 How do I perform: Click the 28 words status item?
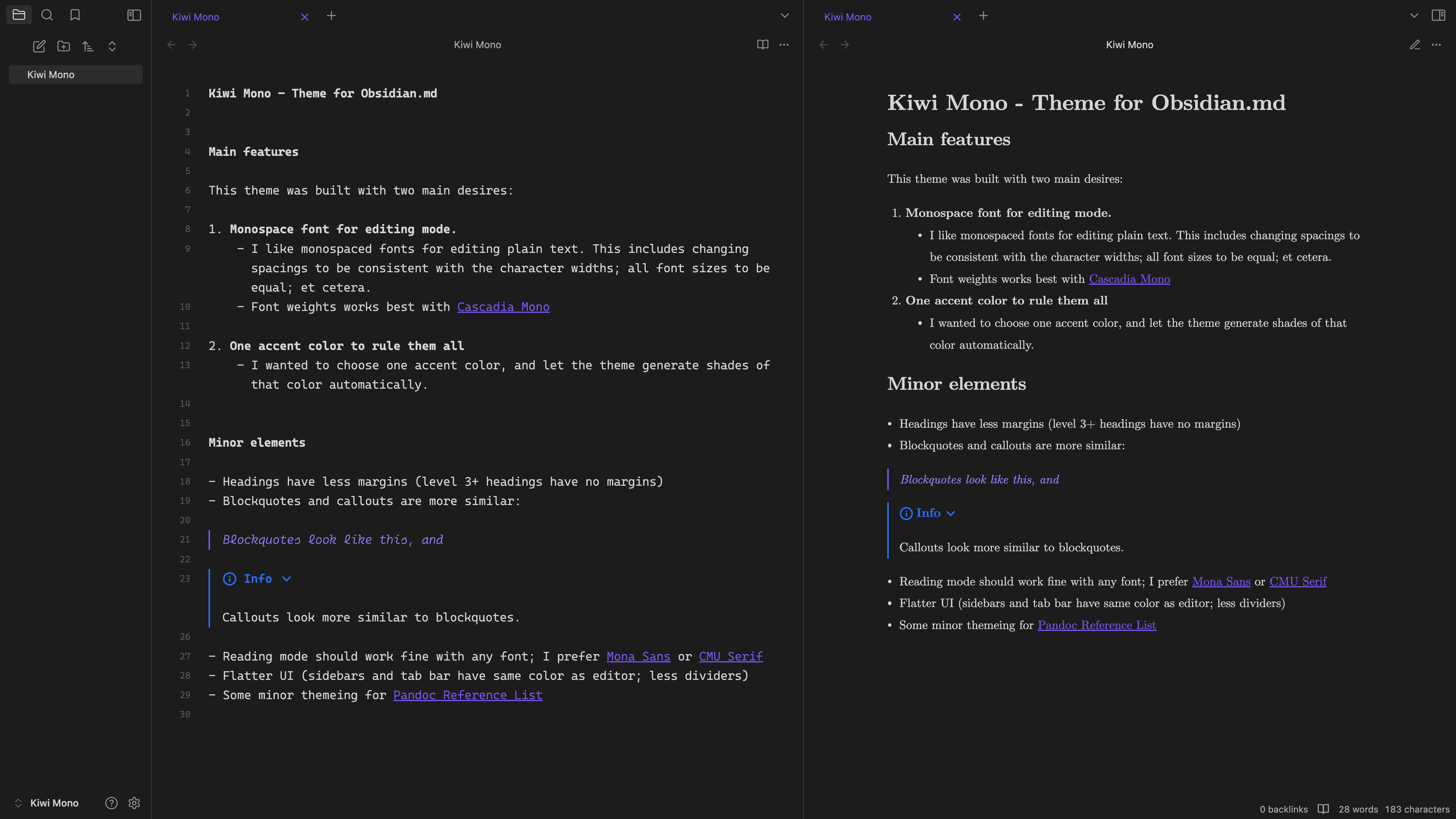coord(1358,810)
